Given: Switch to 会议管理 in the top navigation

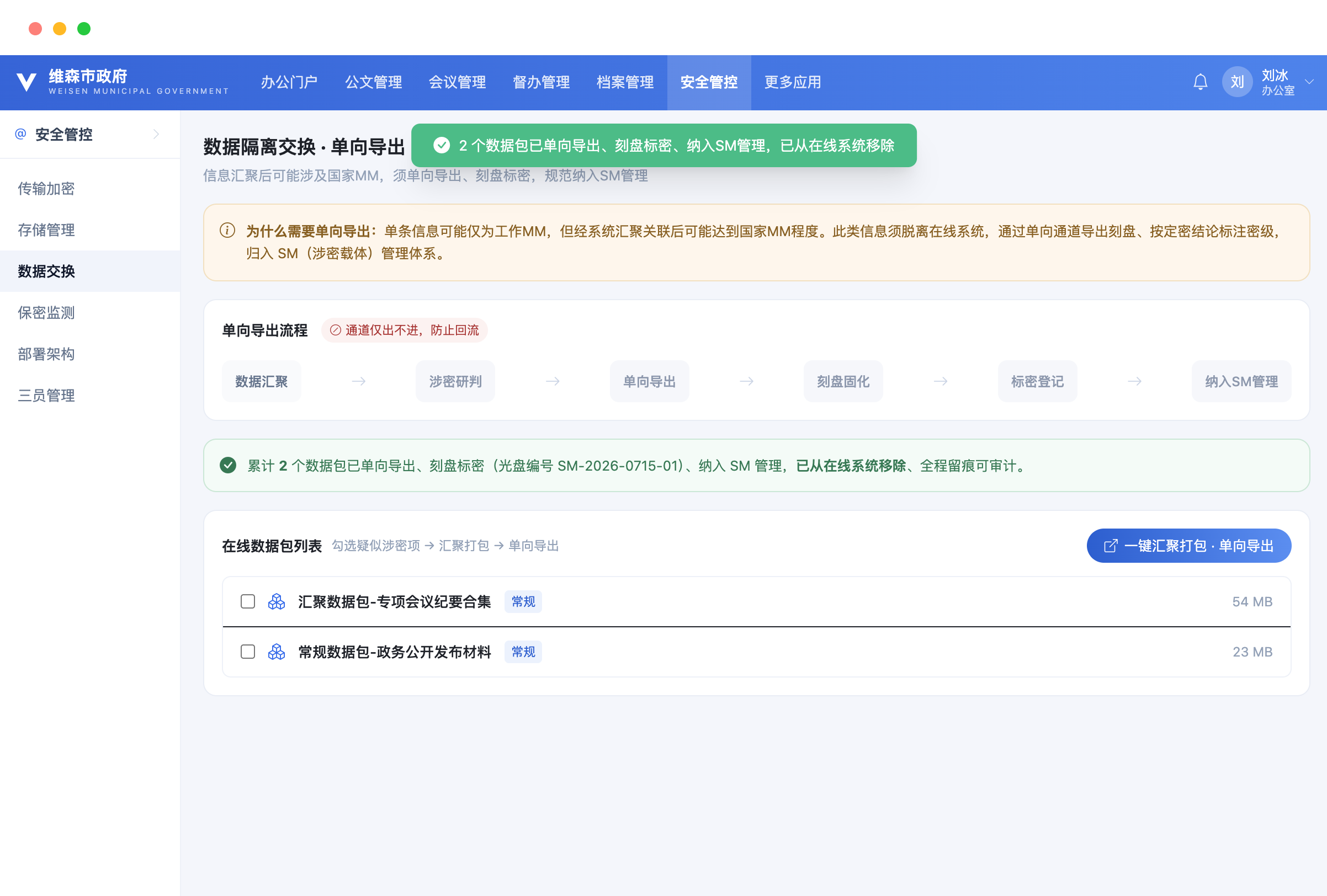Looking at the screenshot, I should 457,82.
